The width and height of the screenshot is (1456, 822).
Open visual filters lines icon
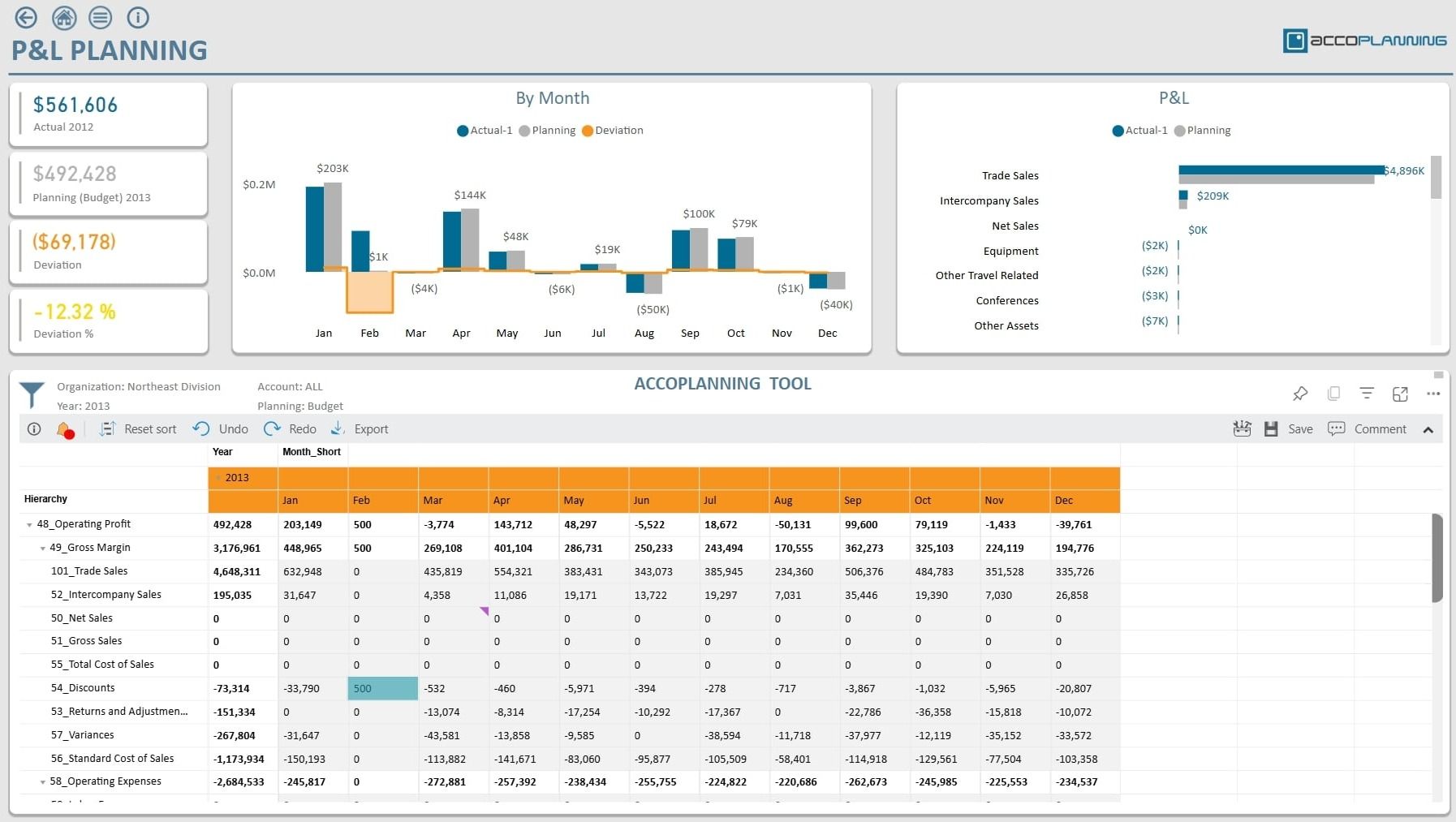(1367, 394)
